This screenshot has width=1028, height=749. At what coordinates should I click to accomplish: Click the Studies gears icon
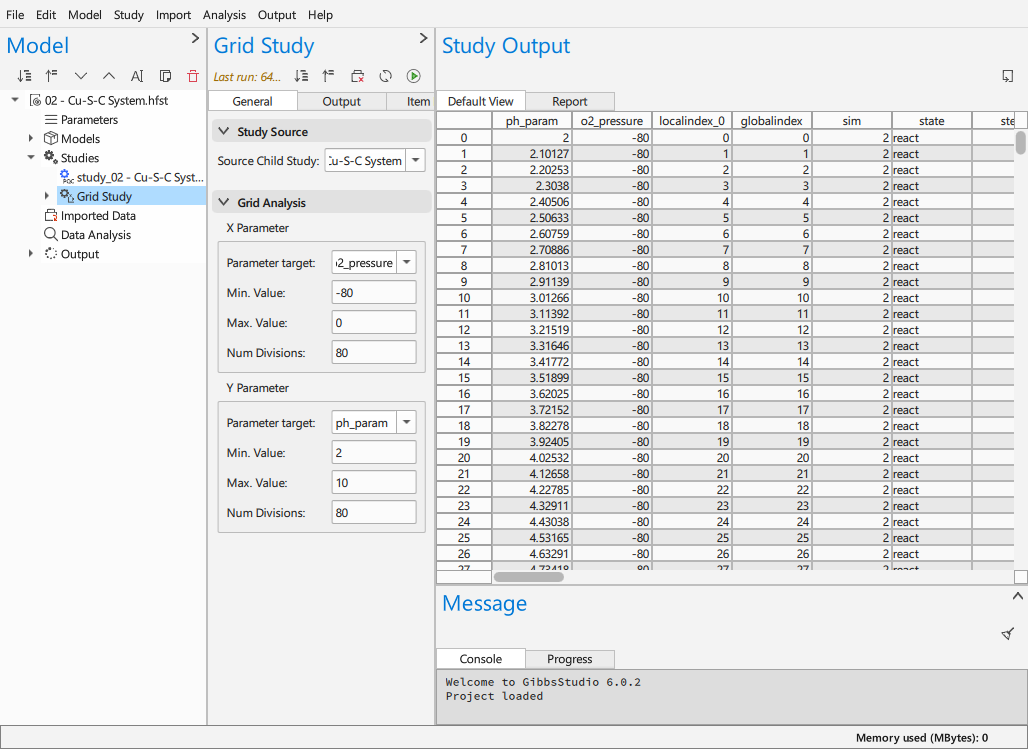[50, 157]
